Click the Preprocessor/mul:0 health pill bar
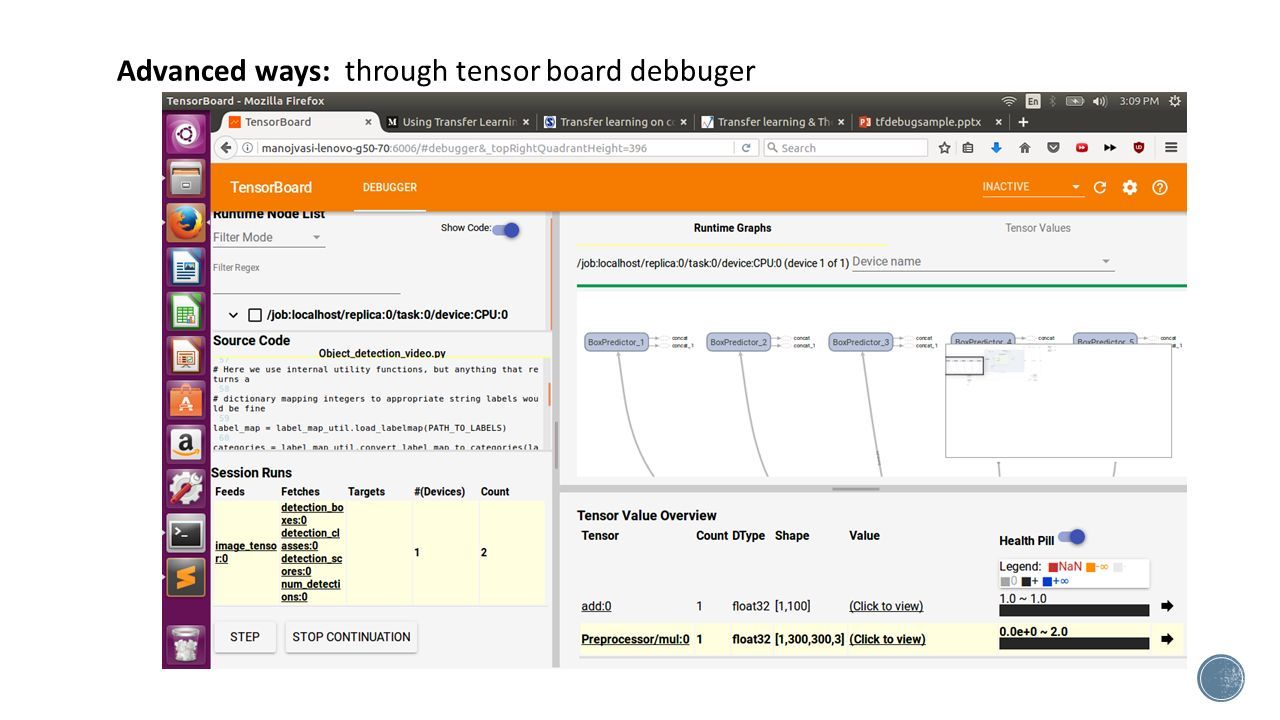The width and height of the screenshot is (1280, 720). (x=1074, y=643)
